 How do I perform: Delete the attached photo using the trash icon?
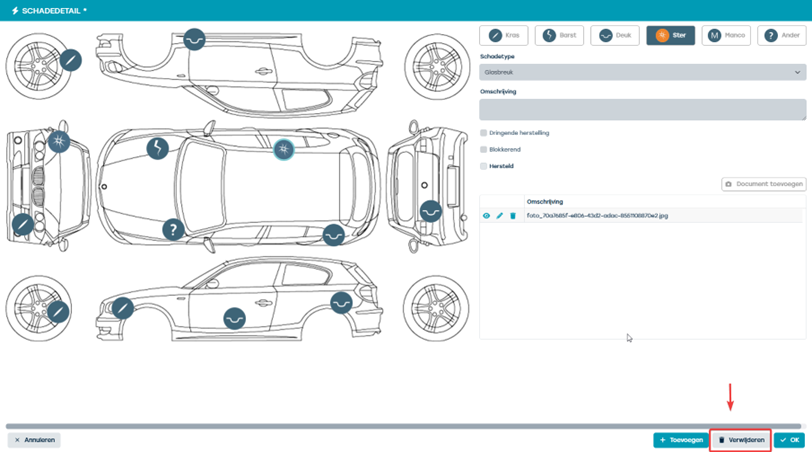click(513, 216)
